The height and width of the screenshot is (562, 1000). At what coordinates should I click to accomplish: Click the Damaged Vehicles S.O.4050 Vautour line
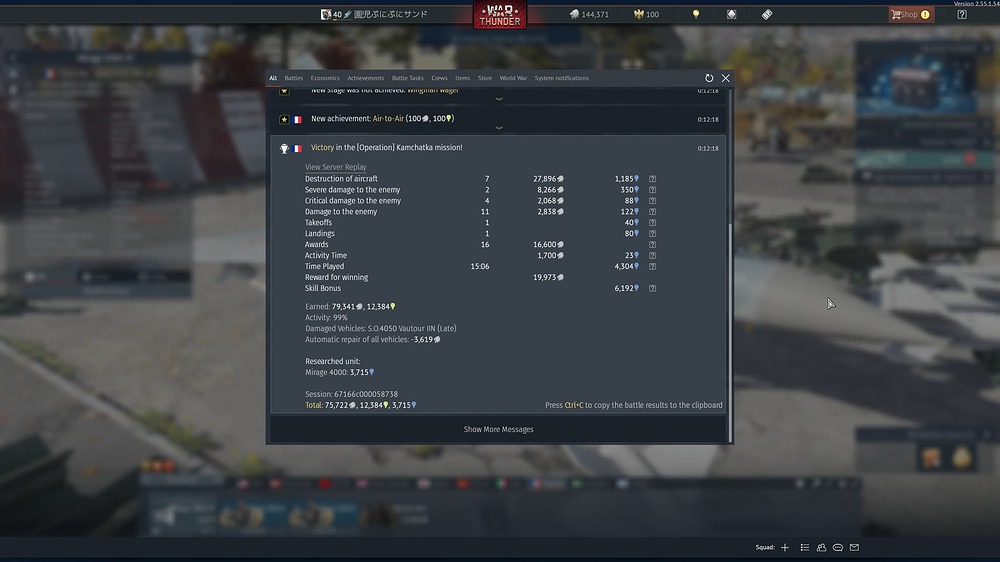pyautogui.click(x=381, y=329)
